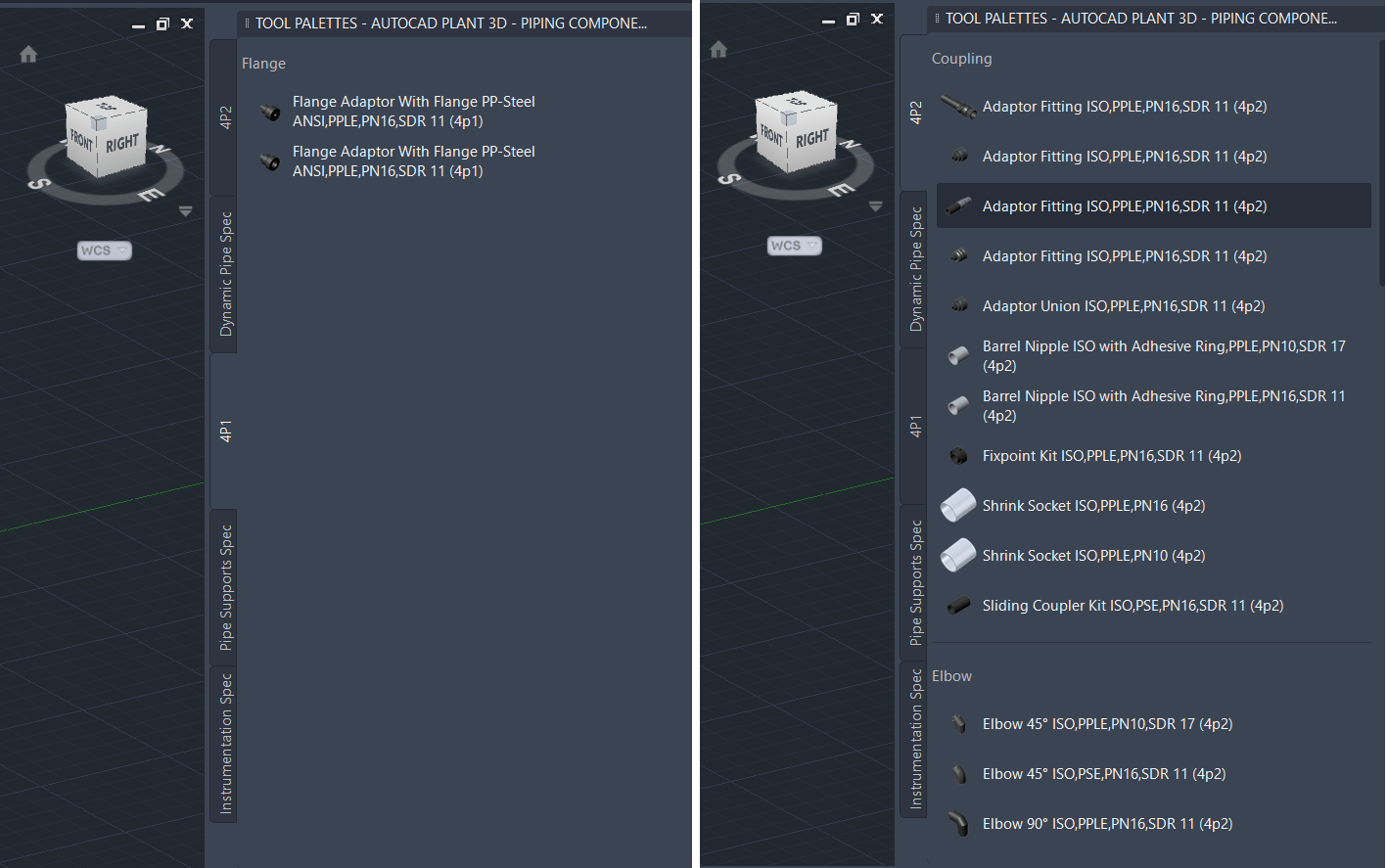Select Barrel Nipple ISO PN10,SDR 17 tool
This screenshot has height=868, width=1387.
(x=1154, y=356)
